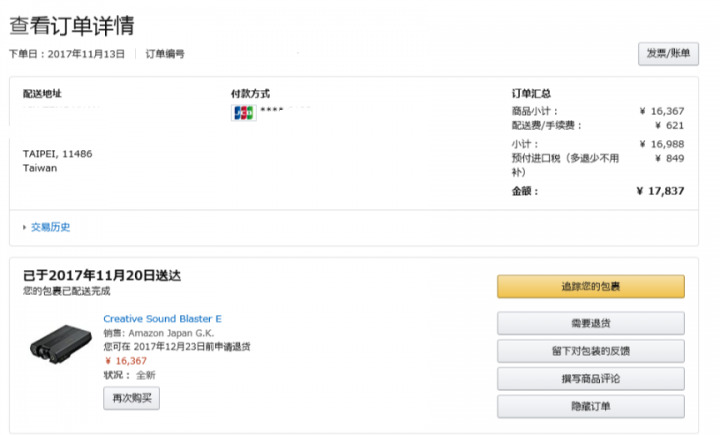Viewport: 720px width, 435px height.
Task: Select 留下对包装的反馈 feedback button
Action: 590,351
